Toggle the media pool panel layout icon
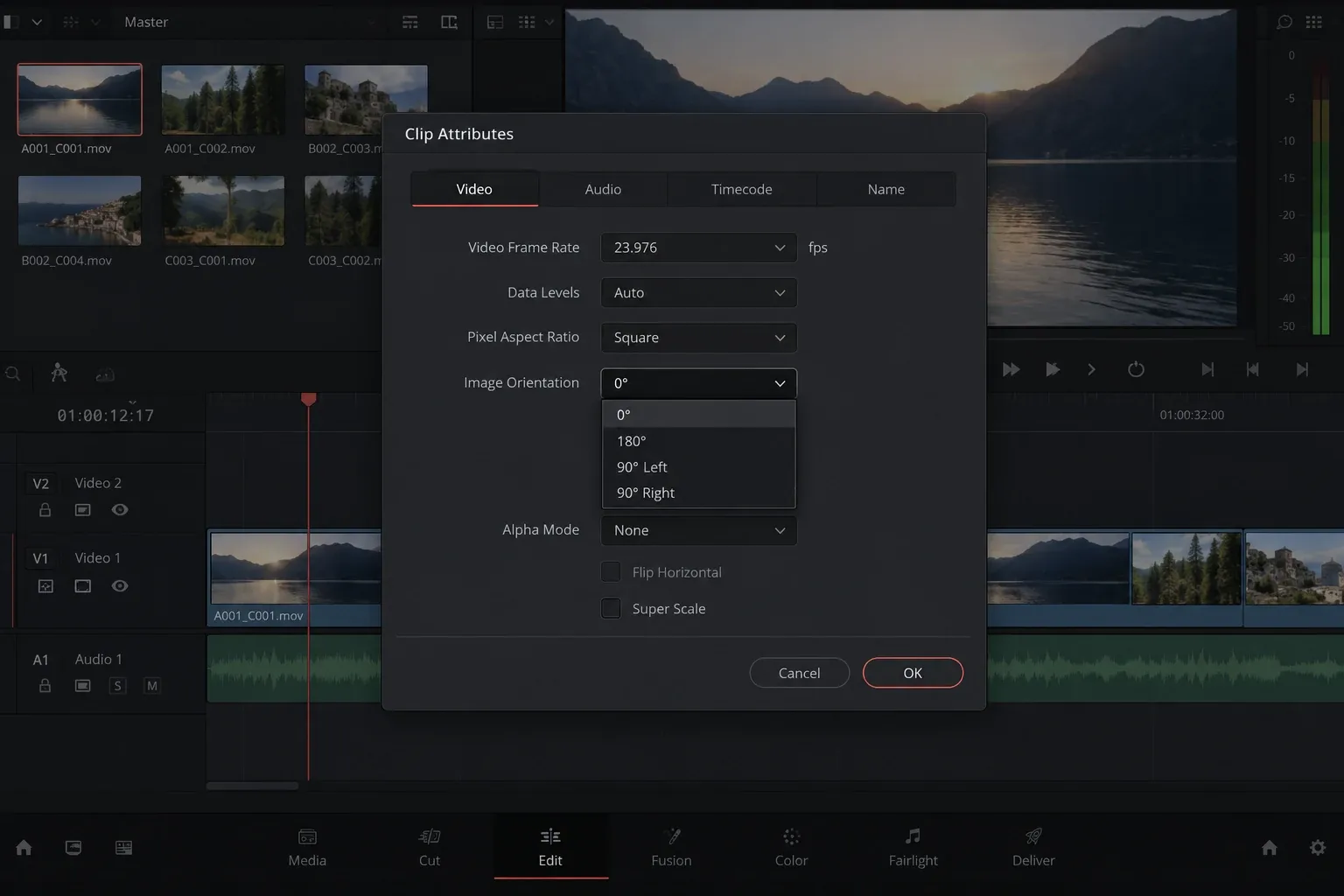This screenshot has height=896, width=1344. coord(11,22)
